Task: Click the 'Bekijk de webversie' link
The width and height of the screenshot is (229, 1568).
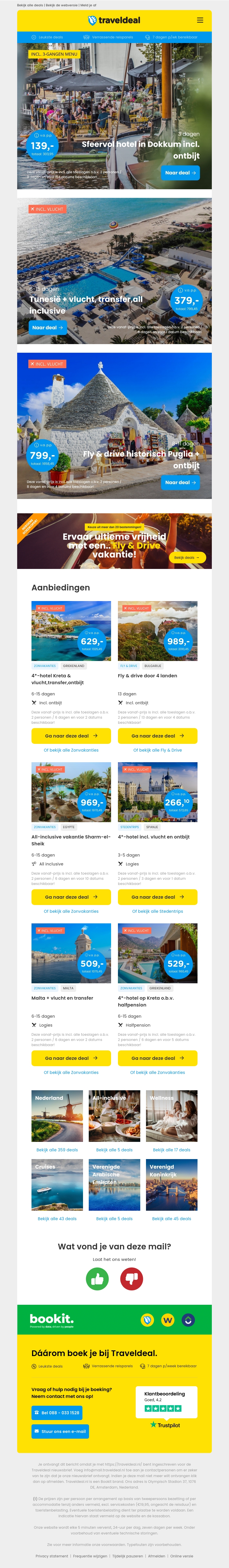Action: 62,5
